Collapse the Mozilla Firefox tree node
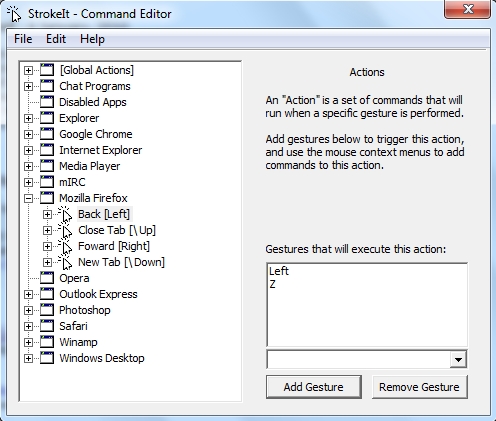Screen dimensions: 496x421 28,198
